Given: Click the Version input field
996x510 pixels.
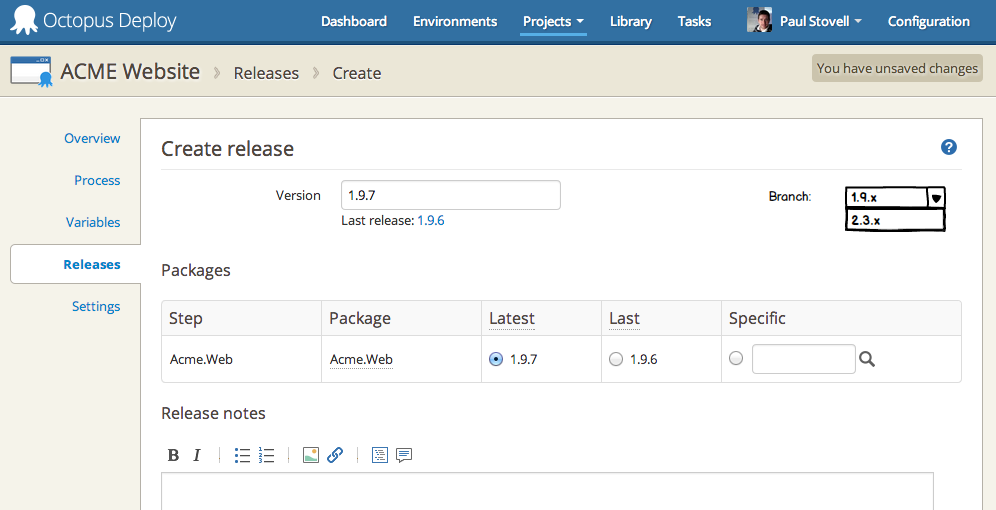Looking at the screenshot, I should [x=450, y=195].
